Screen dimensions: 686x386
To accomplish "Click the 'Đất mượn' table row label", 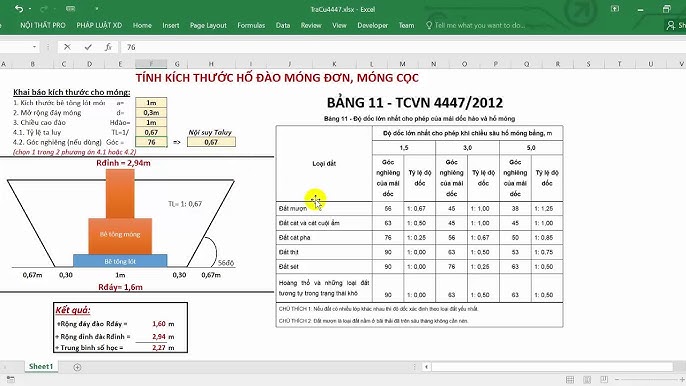I will point(293,209).
